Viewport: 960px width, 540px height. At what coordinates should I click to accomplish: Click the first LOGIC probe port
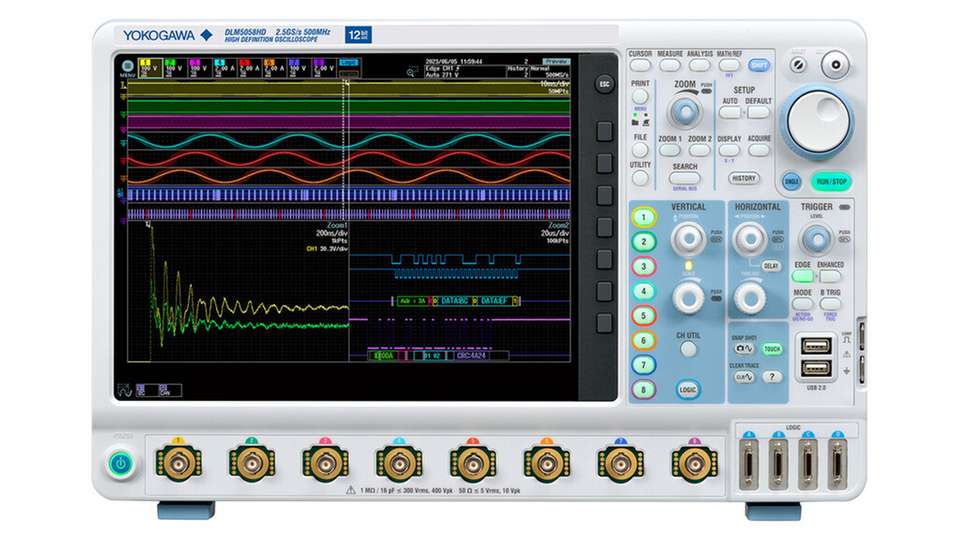click(748, 465)
